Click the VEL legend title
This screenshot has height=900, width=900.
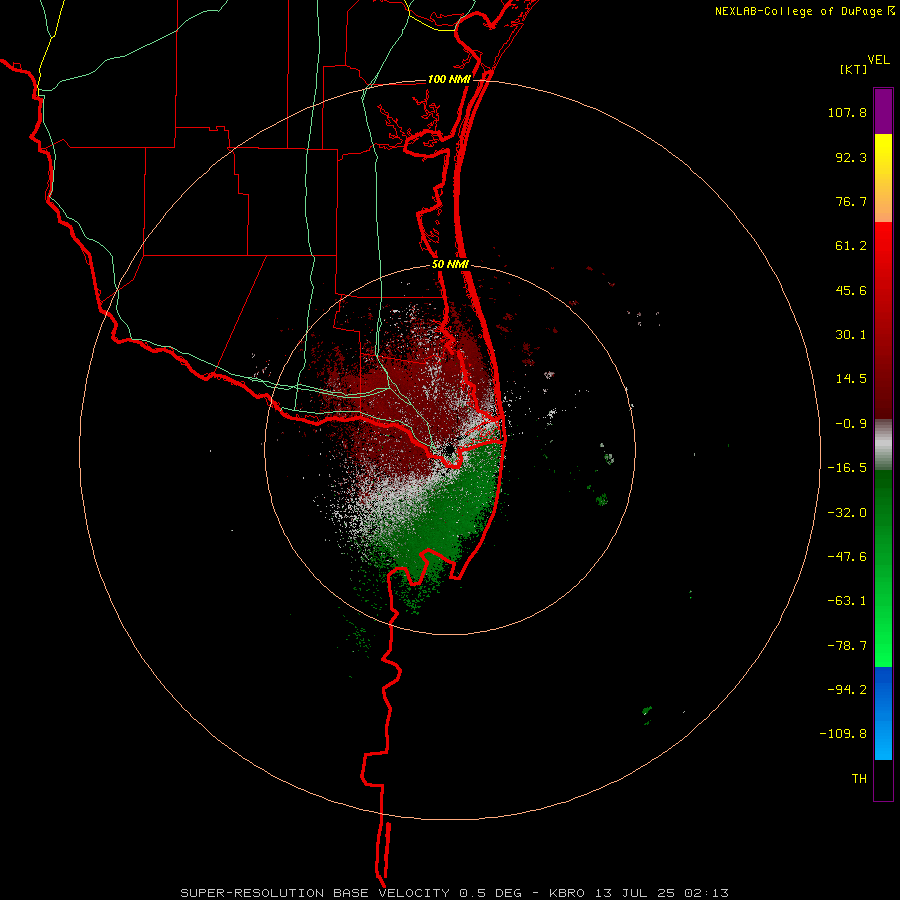click(878, 60)
